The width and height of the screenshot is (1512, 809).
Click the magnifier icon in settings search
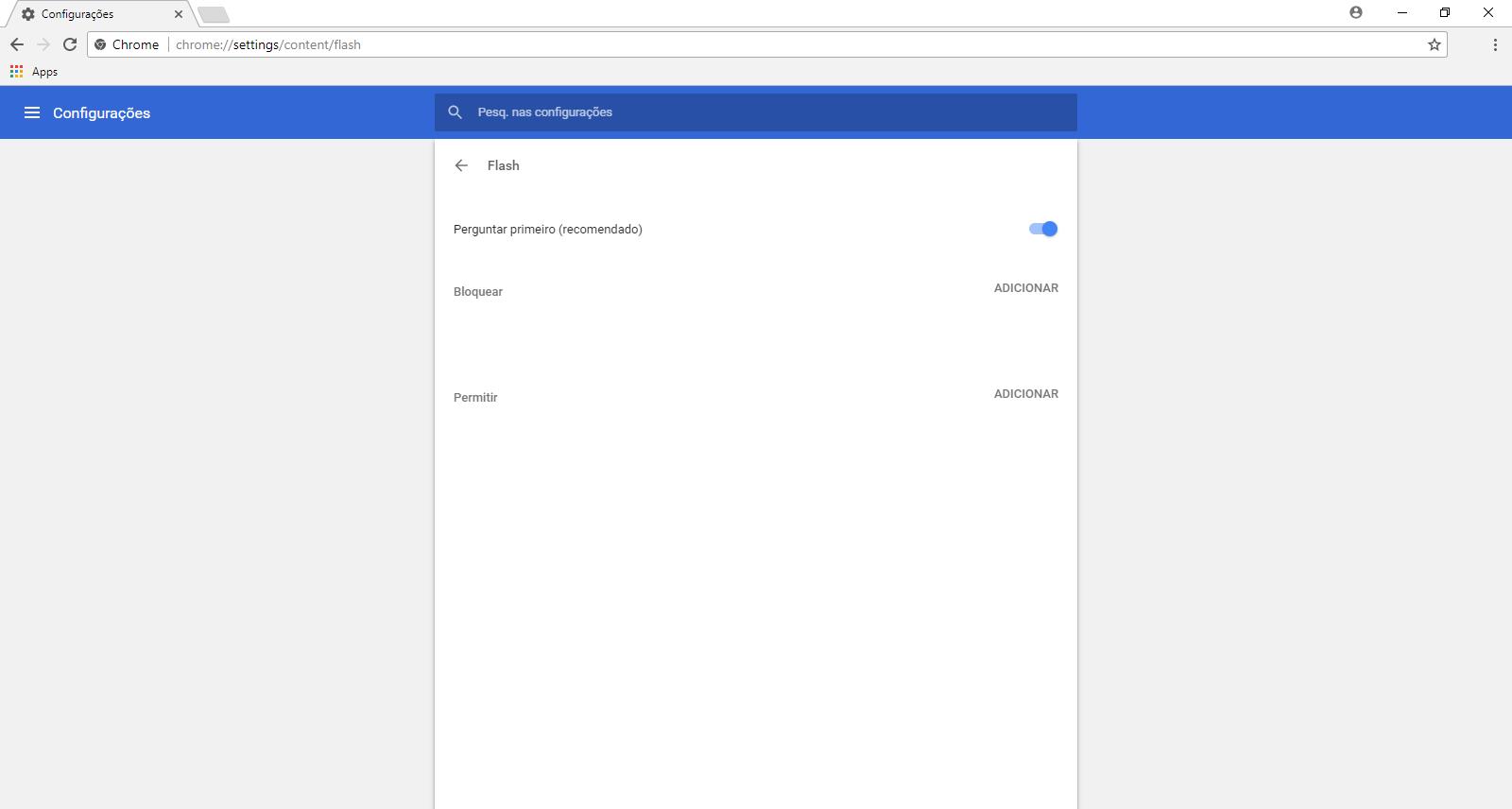click(455, 112)
